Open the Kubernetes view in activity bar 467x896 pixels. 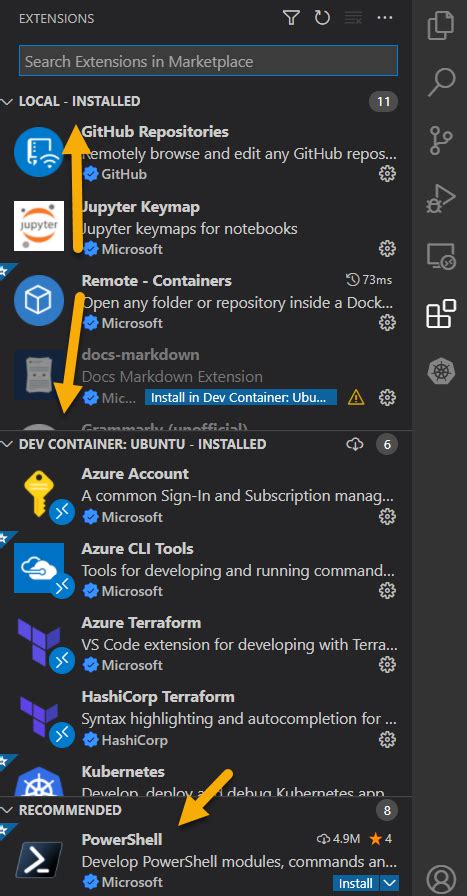pos(441,371)
